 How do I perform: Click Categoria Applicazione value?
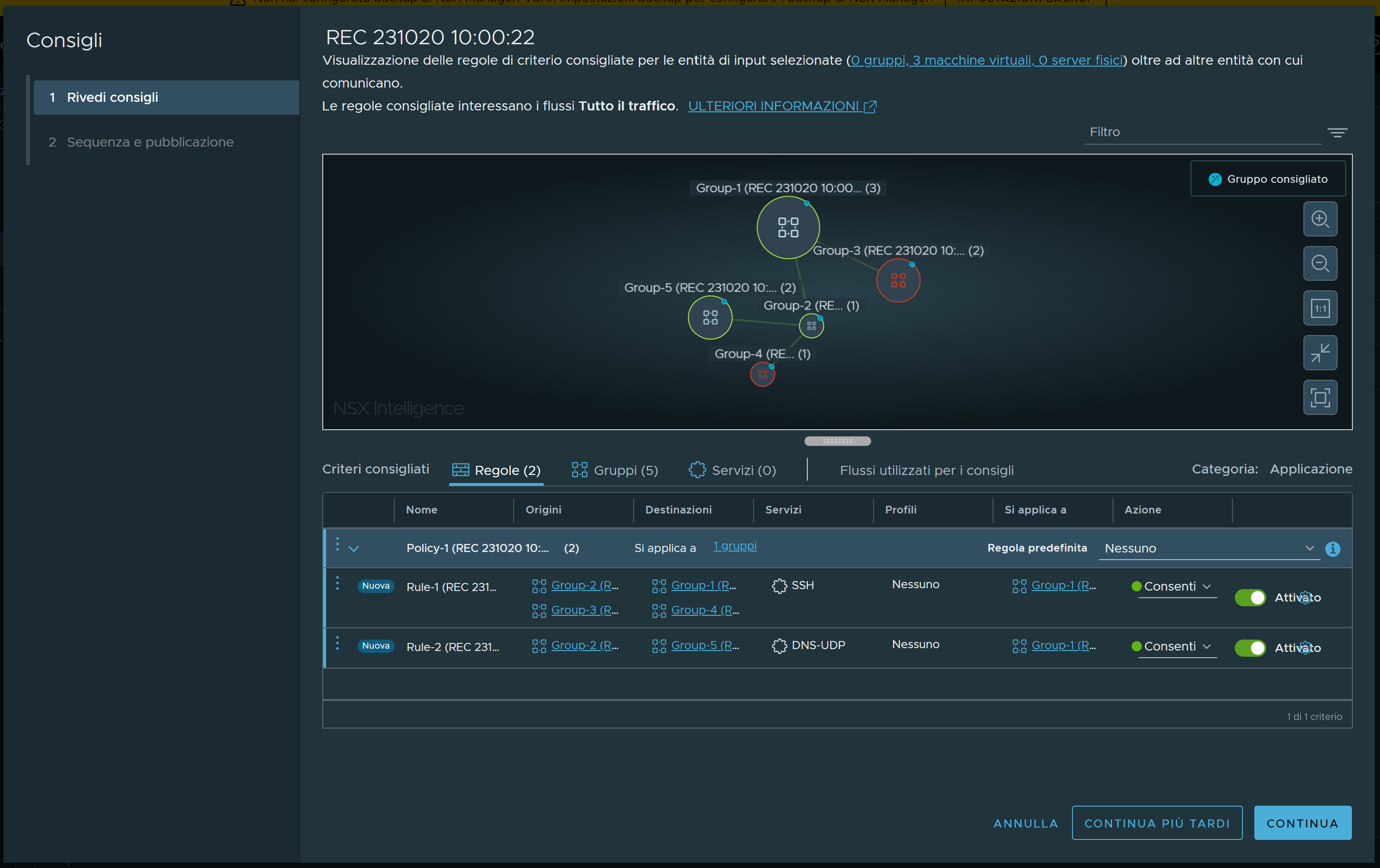coord(1311,469)
